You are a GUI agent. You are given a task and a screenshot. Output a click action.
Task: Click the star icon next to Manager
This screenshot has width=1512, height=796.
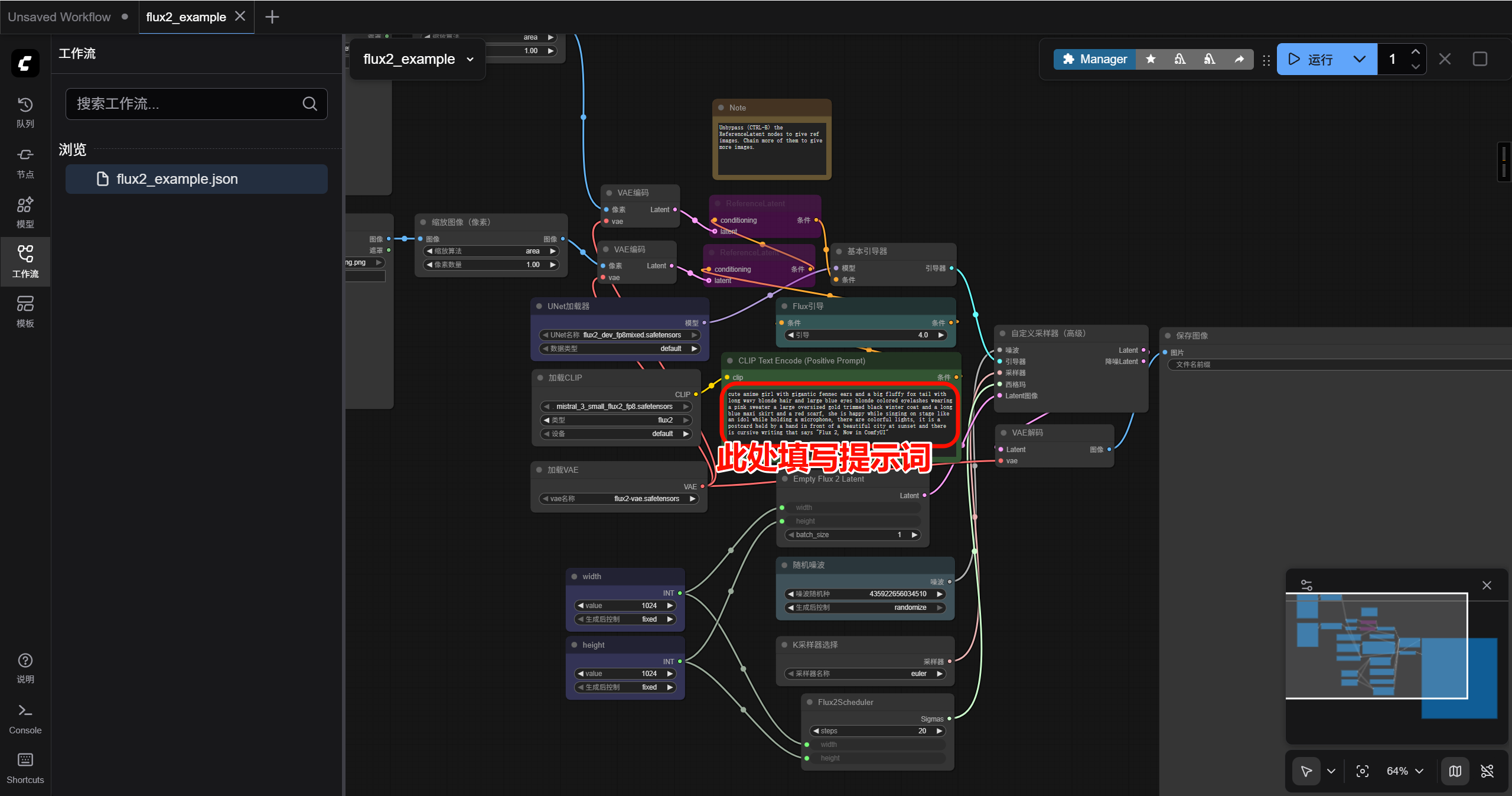tap(1151, 59)
